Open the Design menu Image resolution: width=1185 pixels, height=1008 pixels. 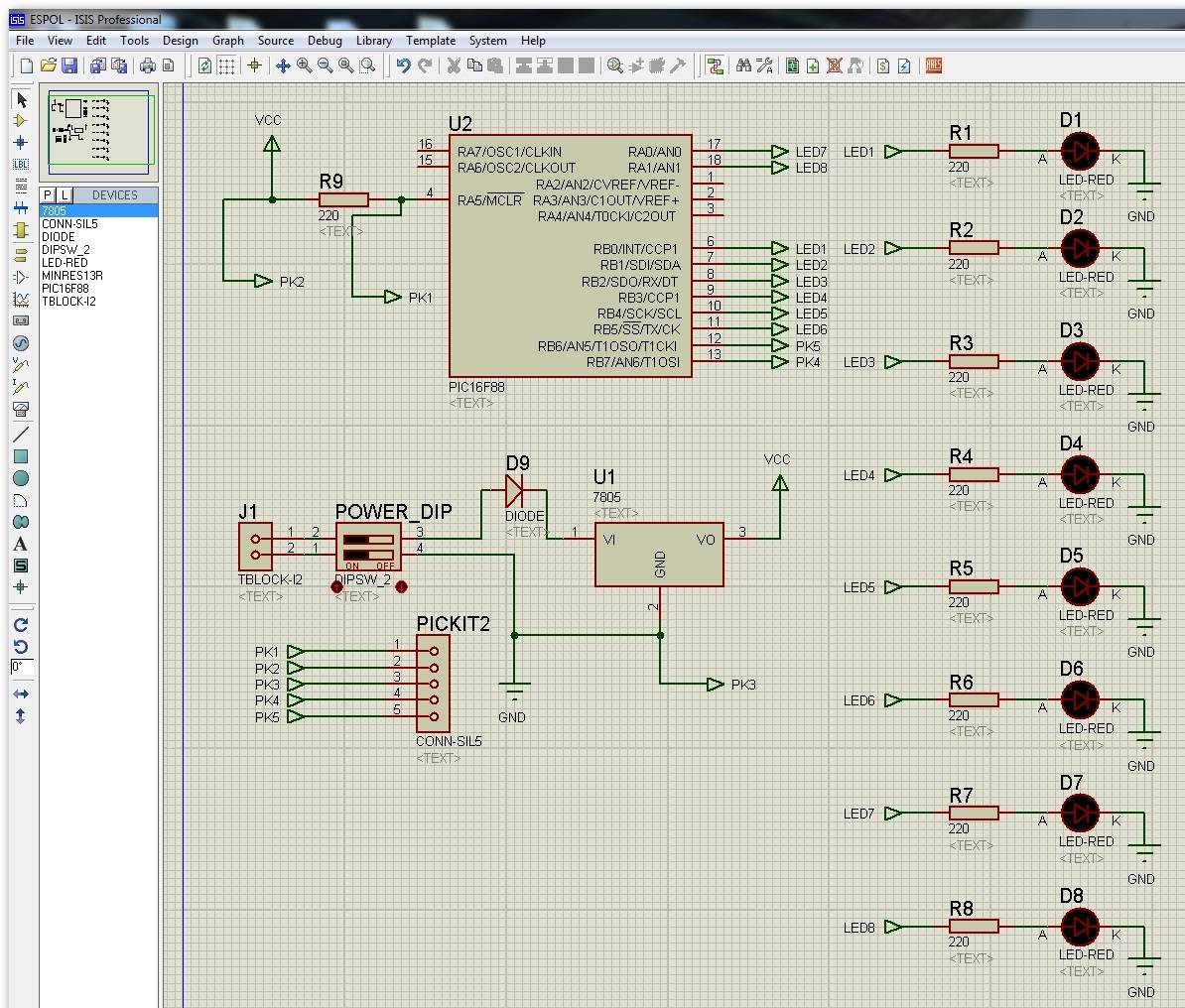(181, 40)
